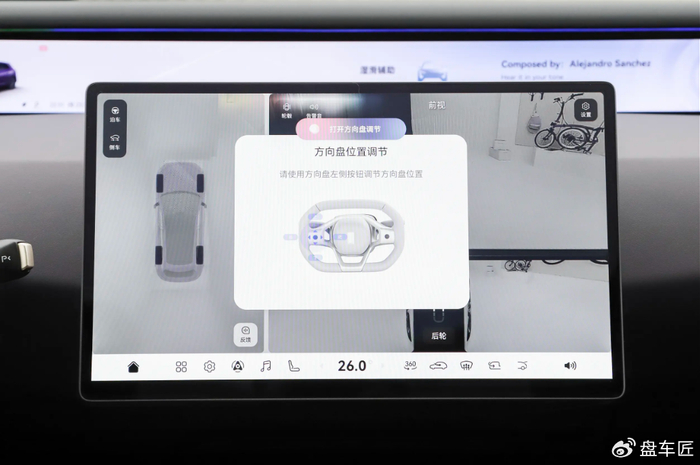Tap the 26.0 temperature value
The image size is (700, 465).
click(x=352, y=366)
